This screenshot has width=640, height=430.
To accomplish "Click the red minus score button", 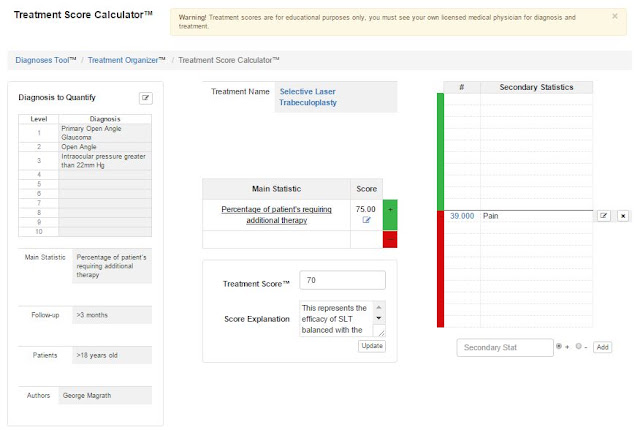I will tap(390, 239).
